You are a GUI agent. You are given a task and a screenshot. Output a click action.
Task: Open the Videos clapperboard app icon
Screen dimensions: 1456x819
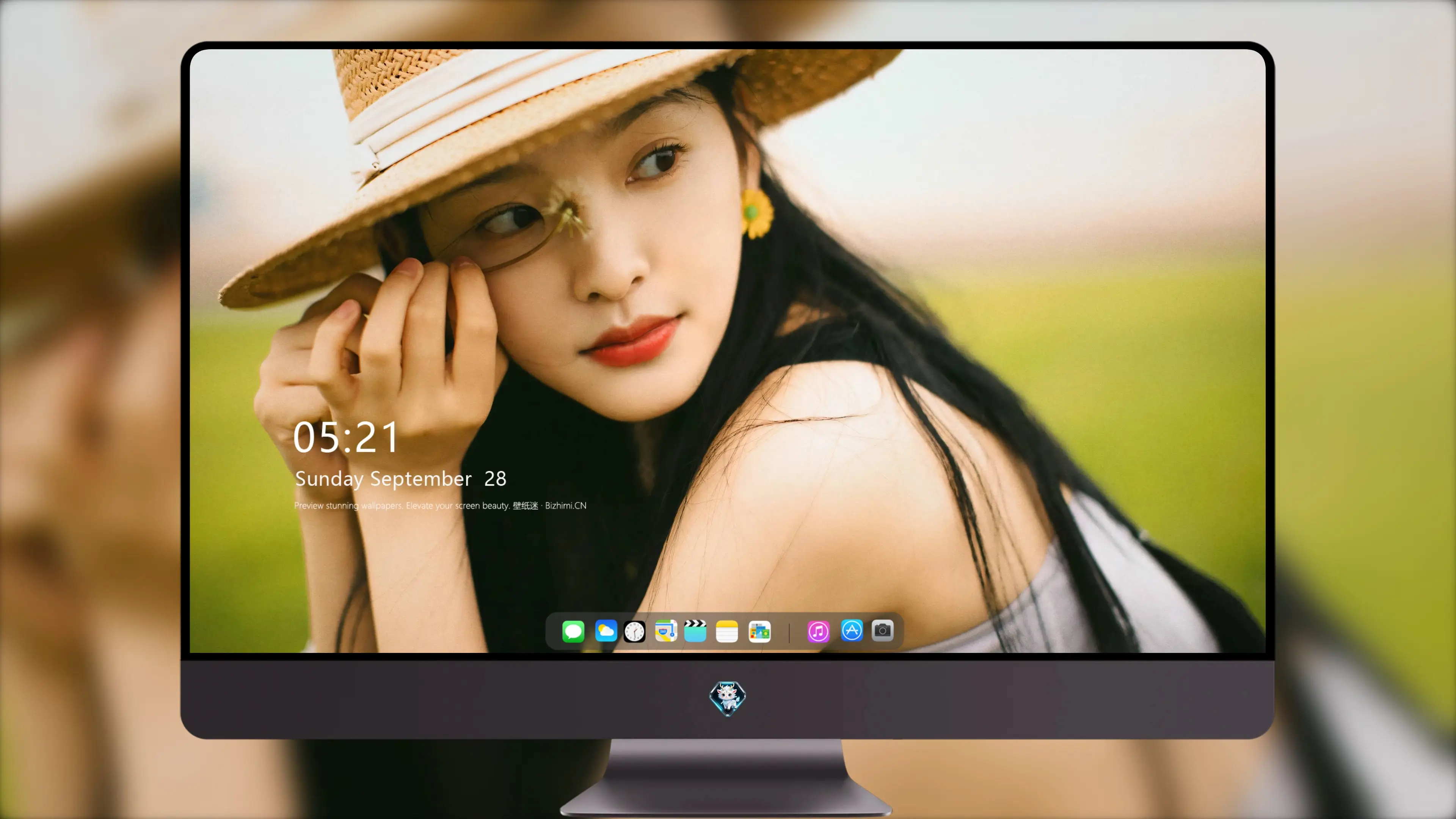point(695,631)
